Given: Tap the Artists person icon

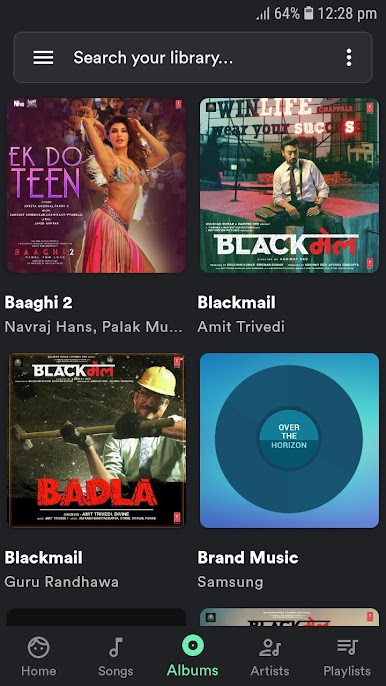Looking at the screenshot, I should coord(270,648).
